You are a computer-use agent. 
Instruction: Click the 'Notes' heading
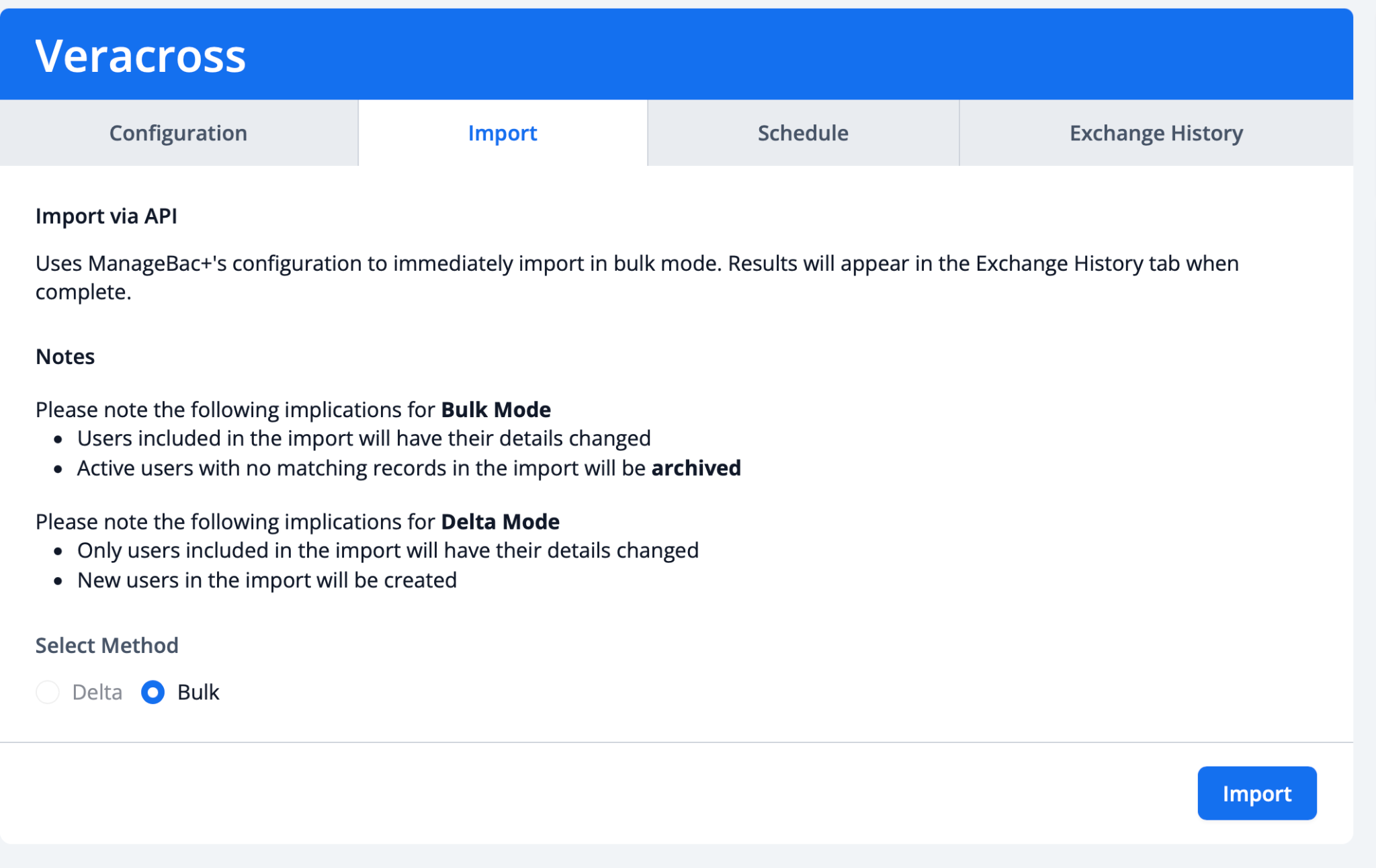point(65,356)
